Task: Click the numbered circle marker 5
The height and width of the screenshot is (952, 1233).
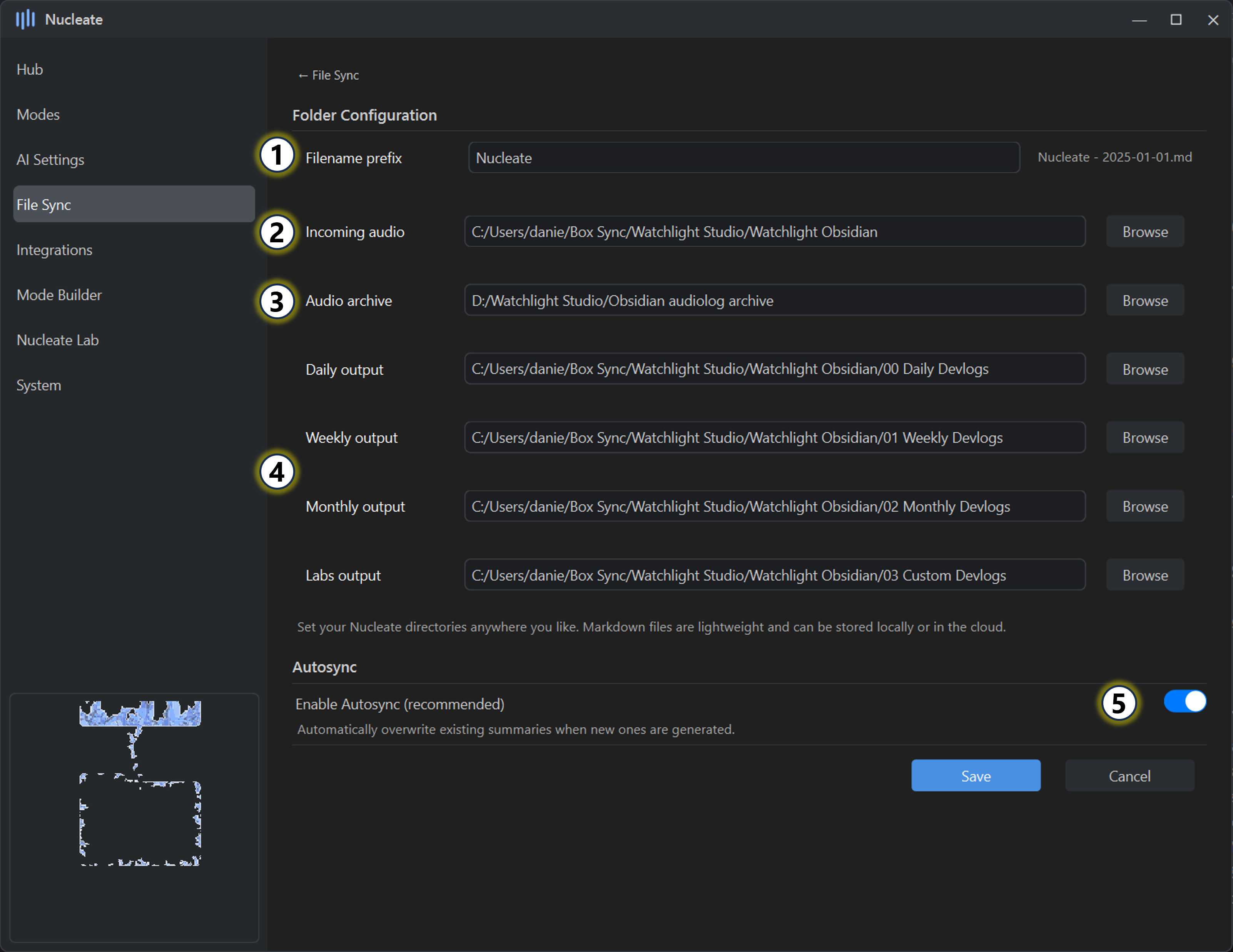Action: coord(1118,703)
